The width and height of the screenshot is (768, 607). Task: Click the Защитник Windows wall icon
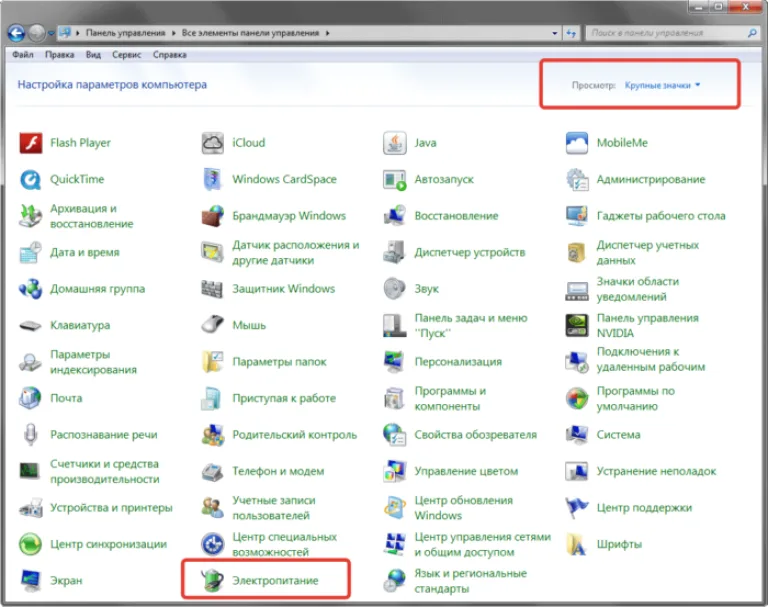point(213,289)
